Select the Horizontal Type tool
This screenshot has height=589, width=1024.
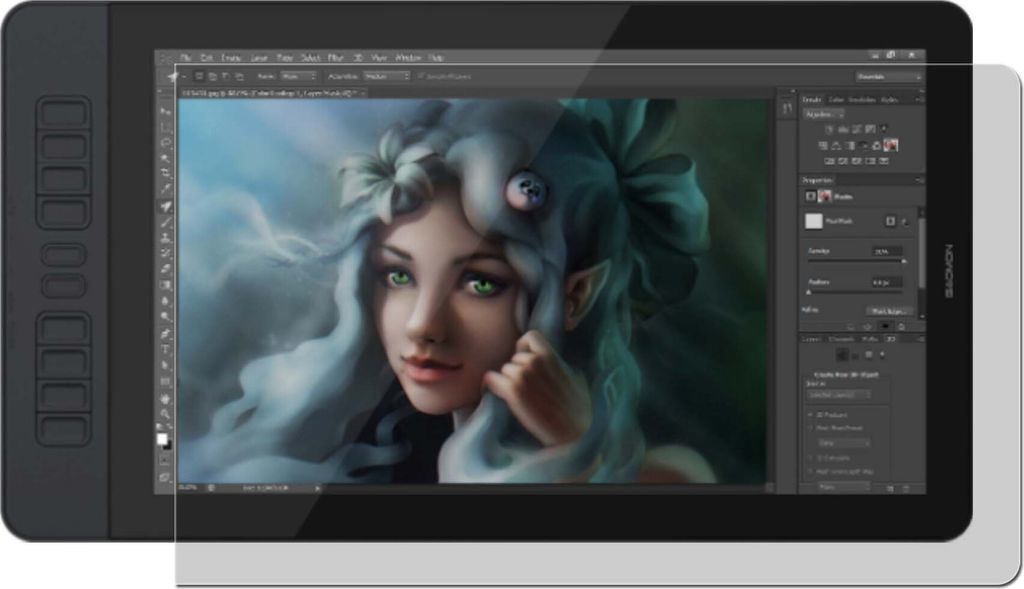click(x=166, y=350)
